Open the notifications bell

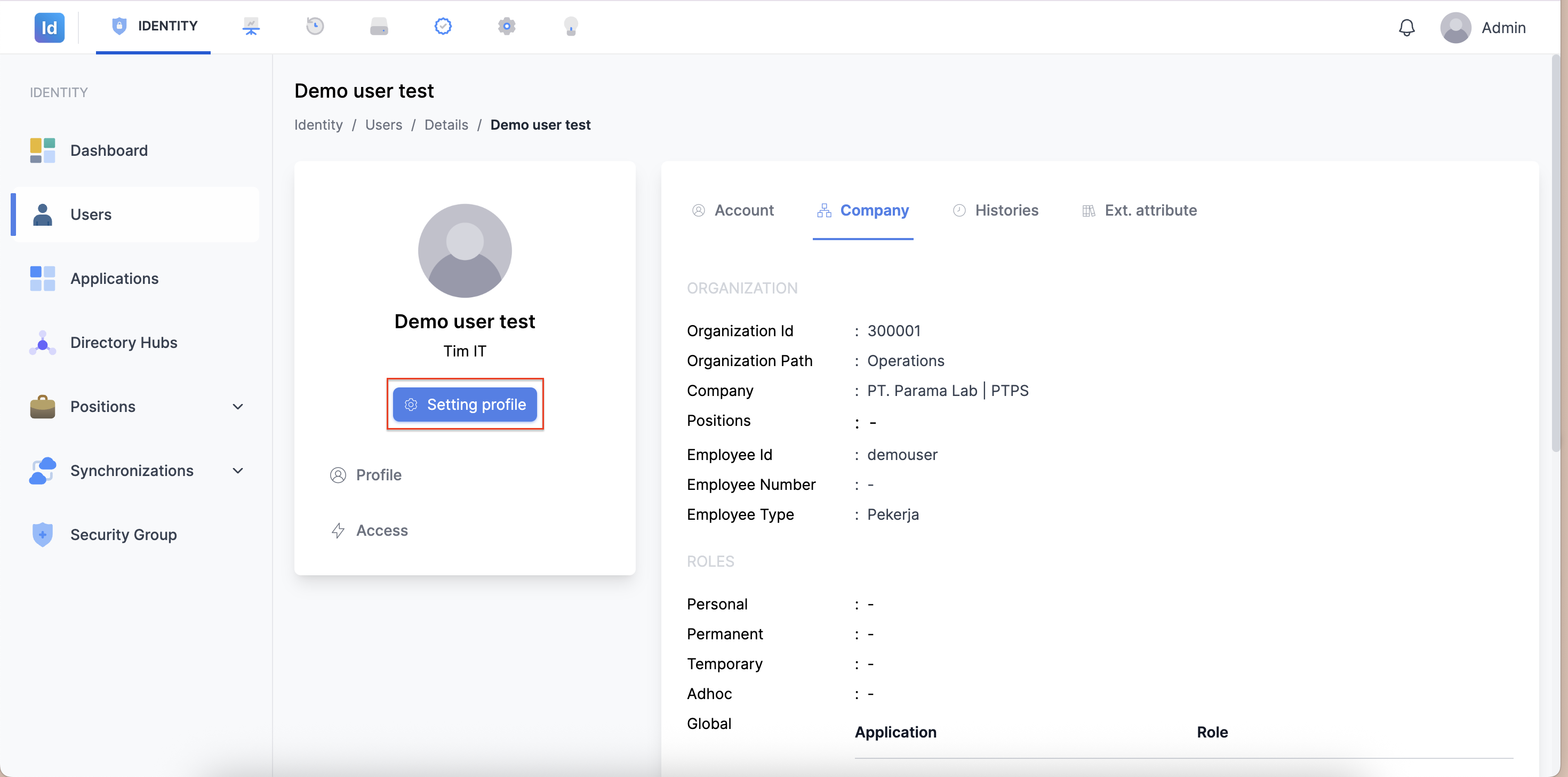[x=1407, y=27]
